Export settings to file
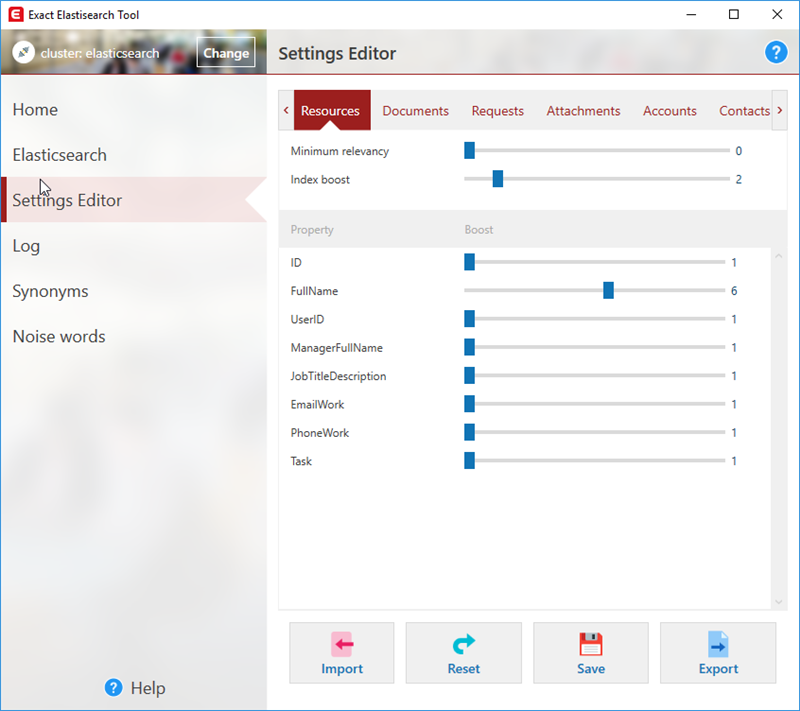The height and width of the screenshot is (711, 800). [x=718, y=652]
